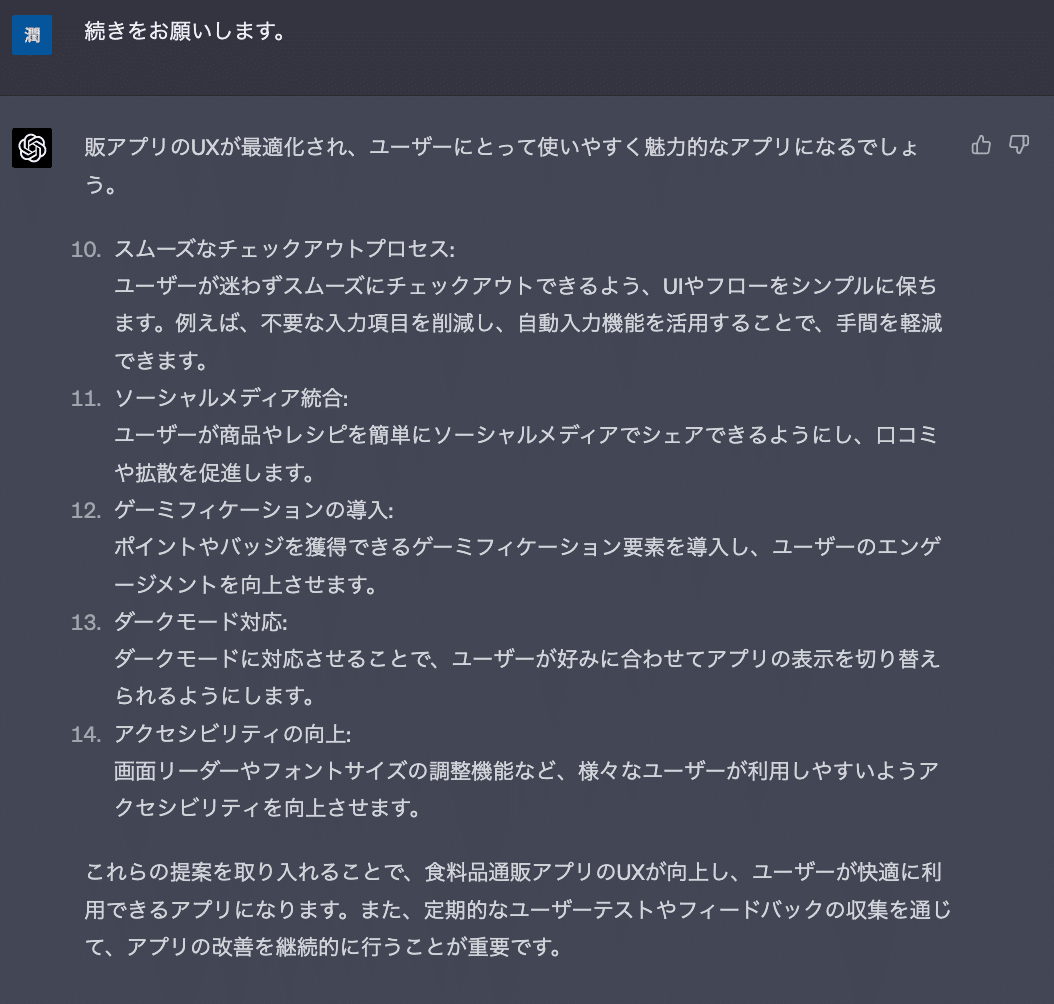Click the list number 12. marker
This screenshot has height=1004, width=1054.
pyautogui.click(x=86, y=510)
